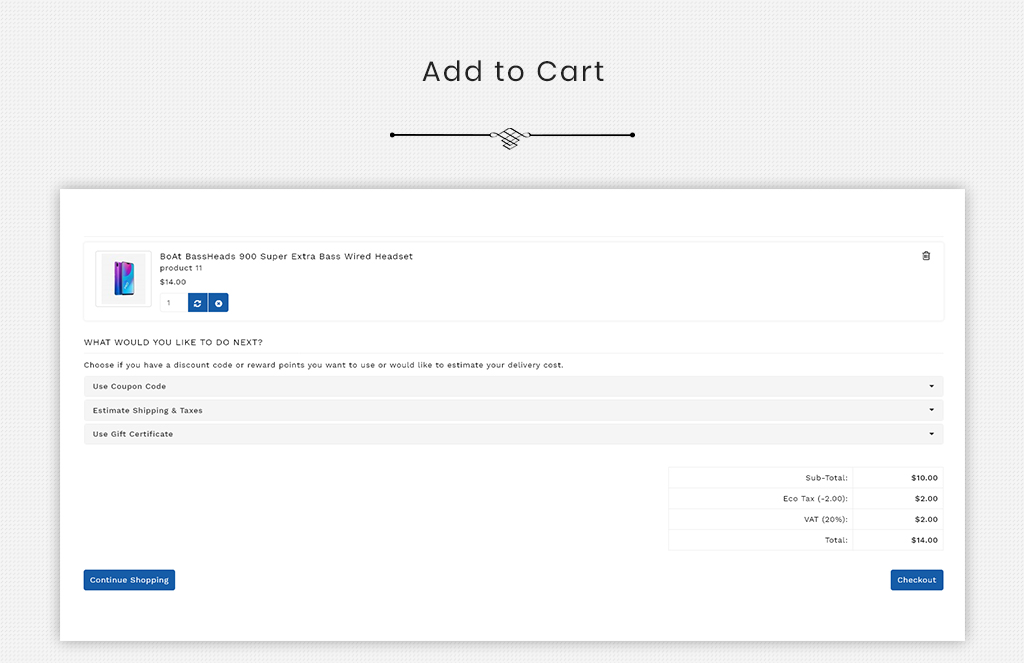Screen dimensions: 1024x663
Task: Click the blue circle remove icon beside refresh
Action: tap(218, 303)
